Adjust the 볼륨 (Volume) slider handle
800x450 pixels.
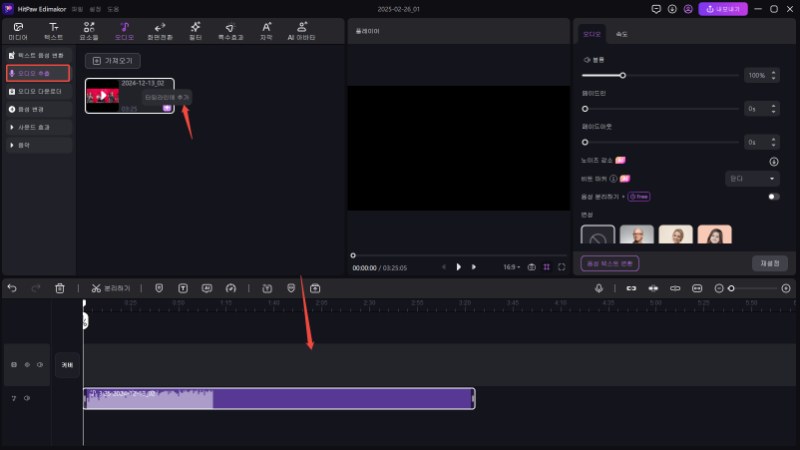click(623, 75)
